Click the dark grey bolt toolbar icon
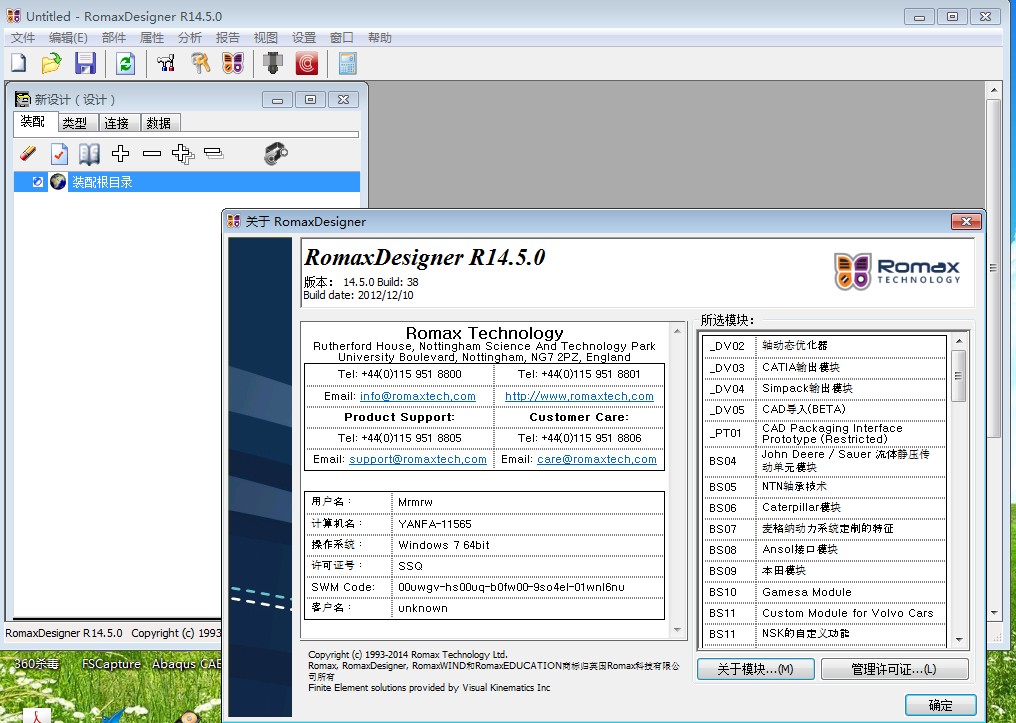 click(273, 63)
